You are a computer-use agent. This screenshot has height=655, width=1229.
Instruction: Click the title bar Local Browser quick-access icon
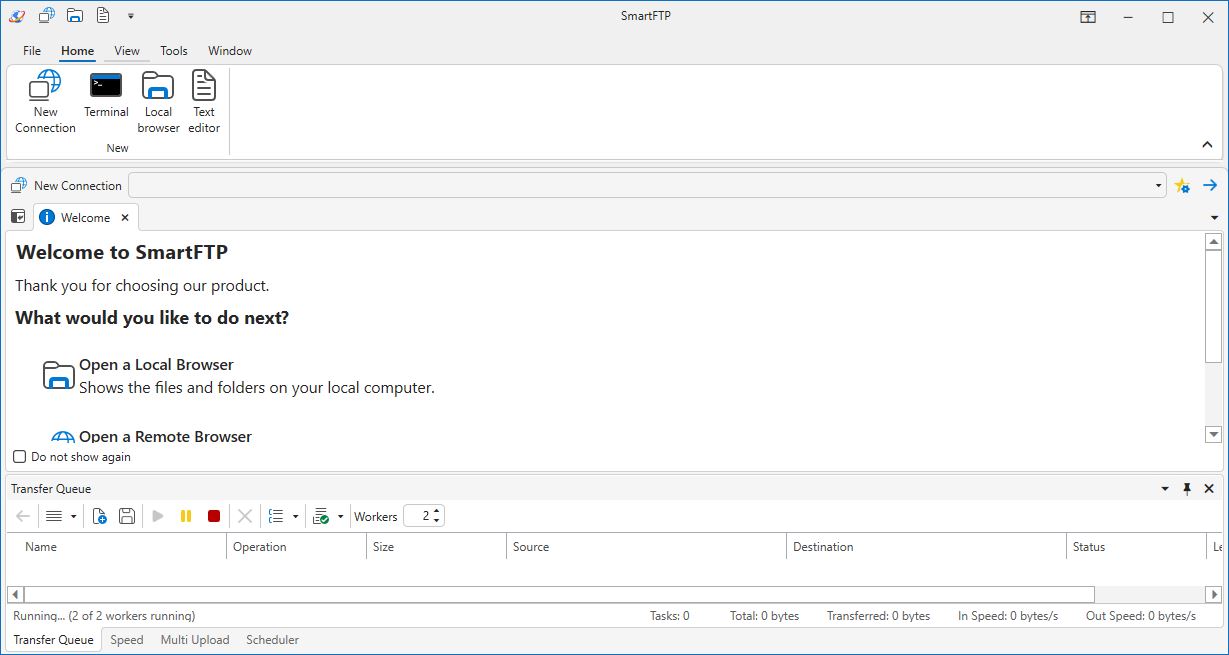point(75,16)
